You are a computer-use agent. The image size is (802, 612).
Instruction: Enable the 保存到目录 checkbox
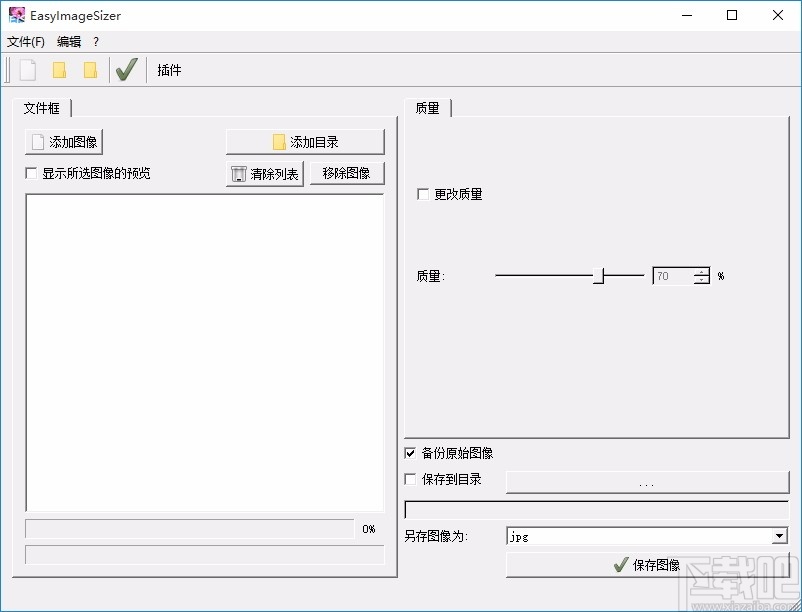[x=410, y=479]
